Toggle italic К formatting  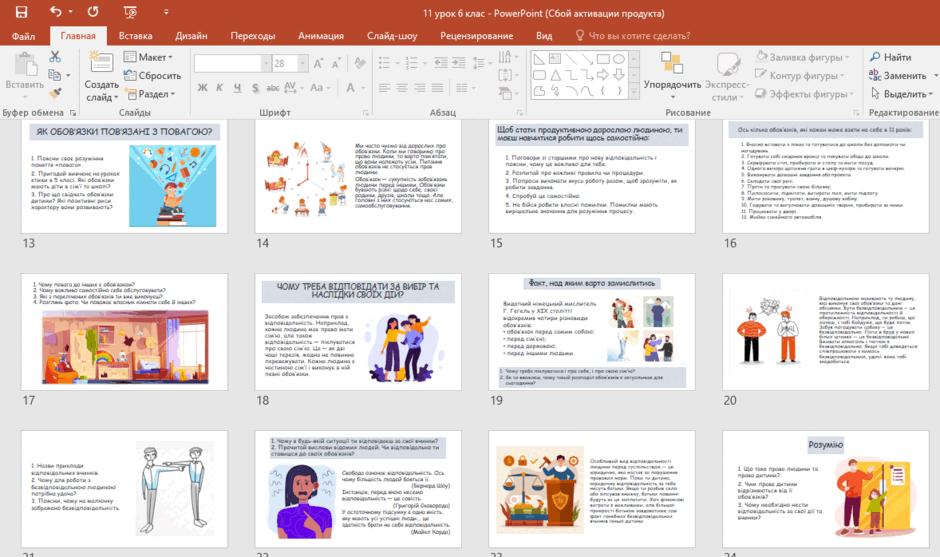click(x=220, y=88)
